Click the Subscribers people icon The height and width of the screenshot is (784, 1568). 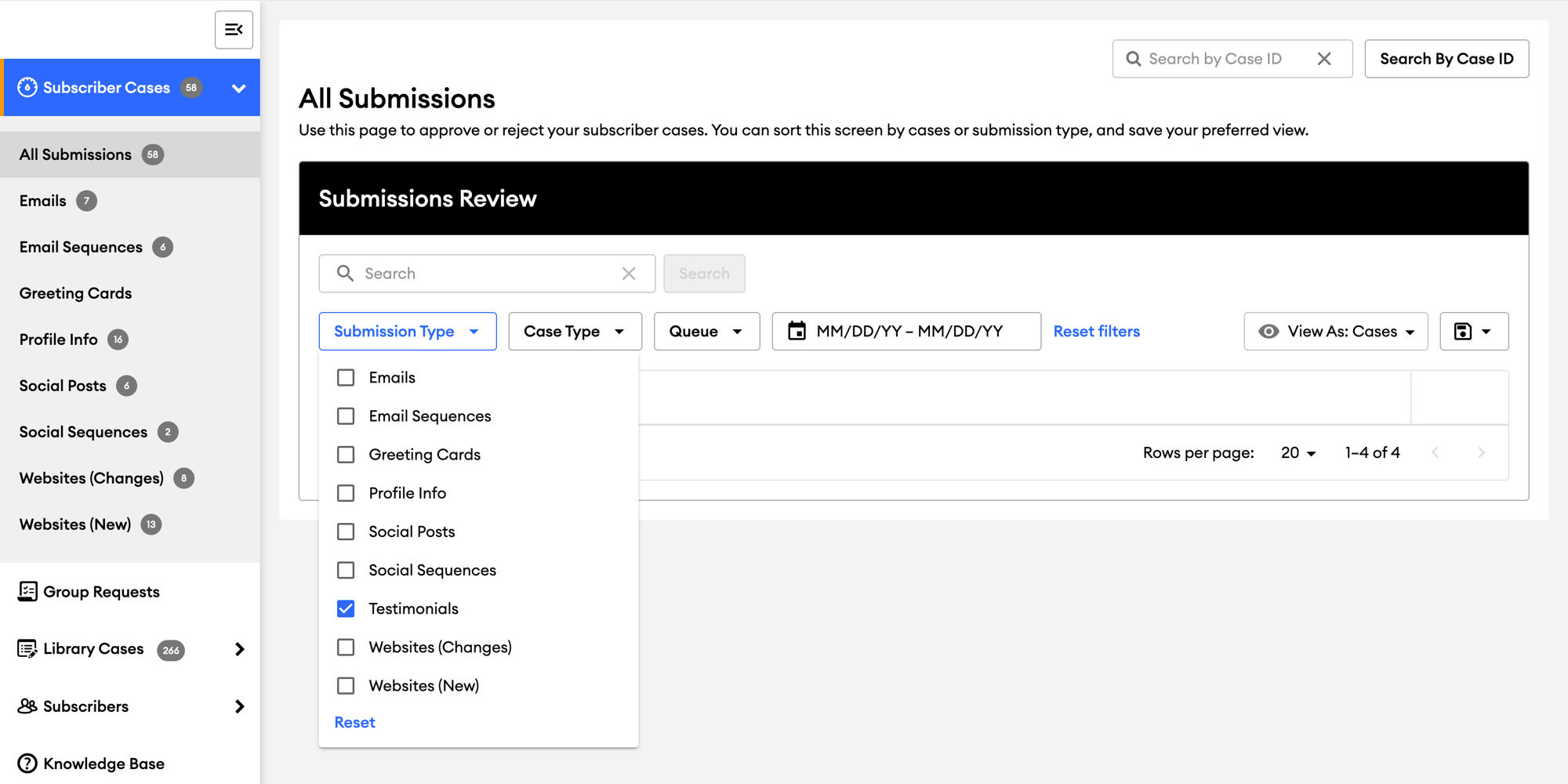27,706
